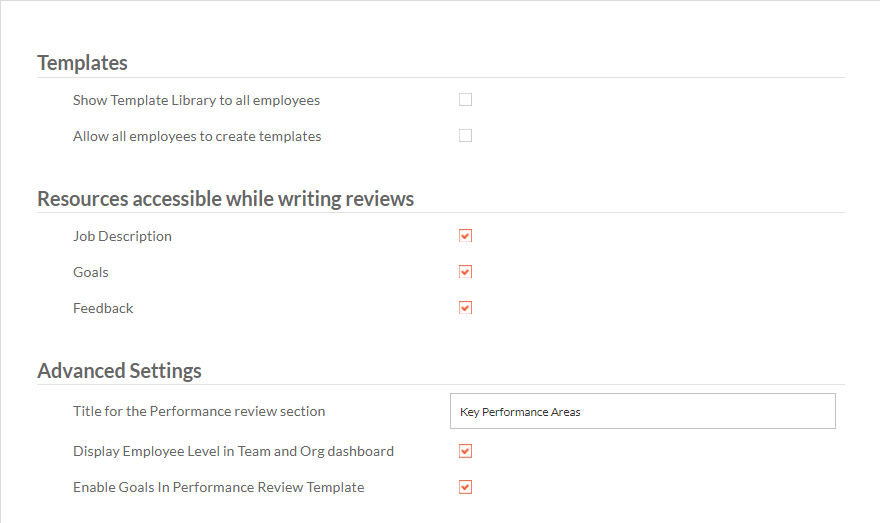Untick the Feedback resource checkbox
The height and width of the screenshot is (523, 880).
point(465,308)
